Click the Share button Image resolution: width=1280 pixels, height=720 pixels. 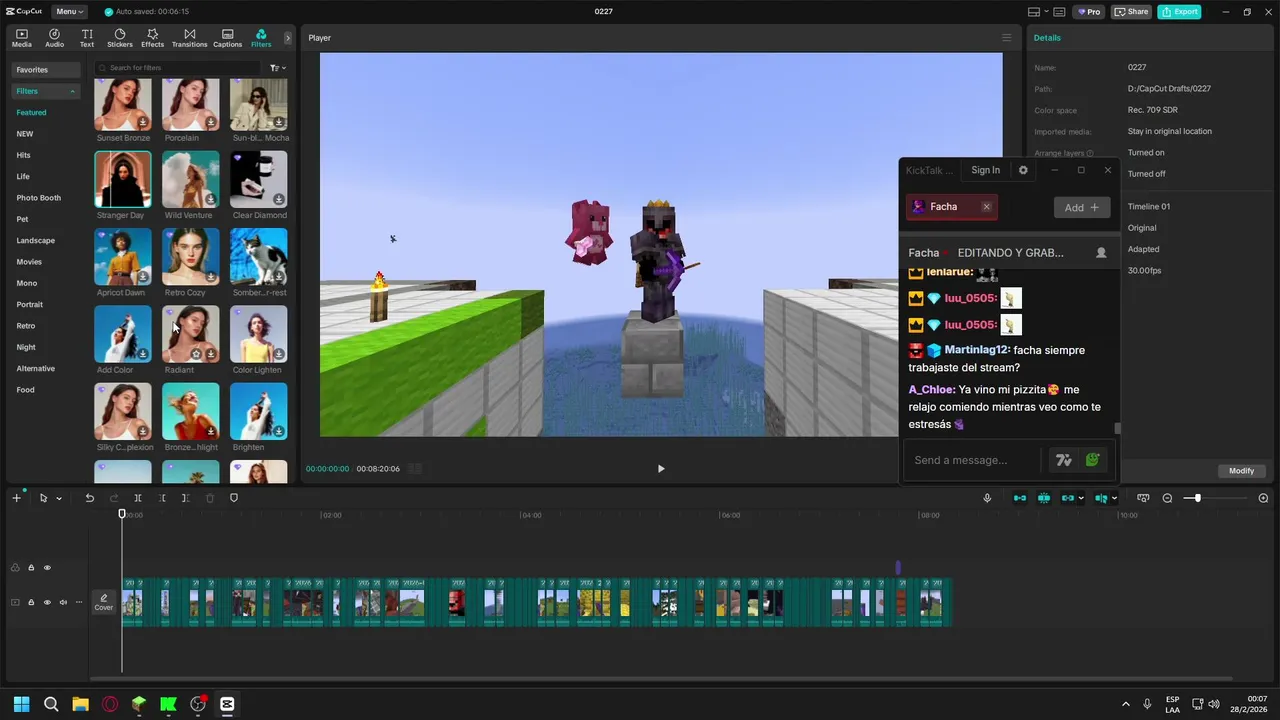pos(1131,12)
